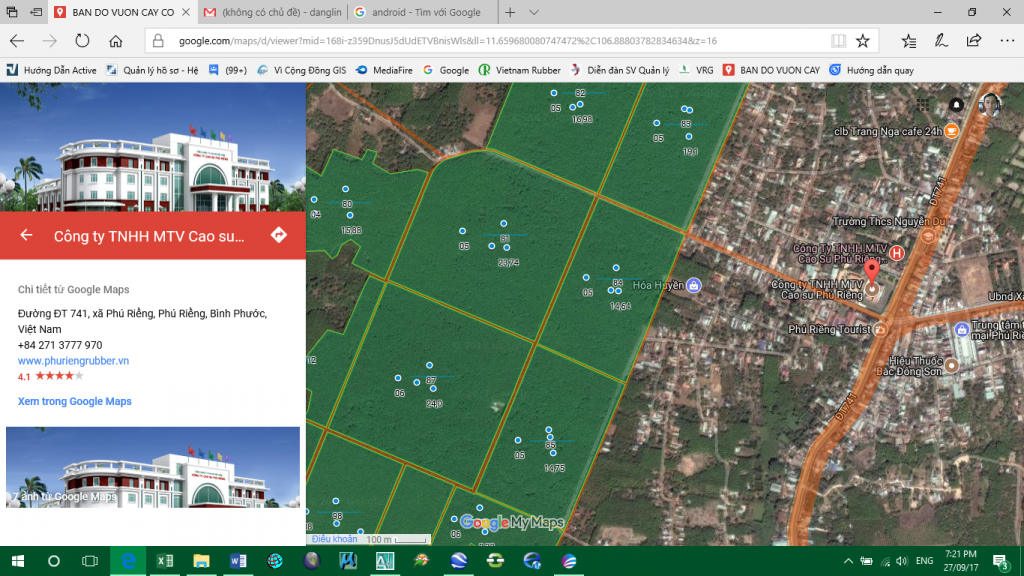
Task: Open Diễn đàn SV Quản lý bookmark
Action: click(x=620, y=71)
